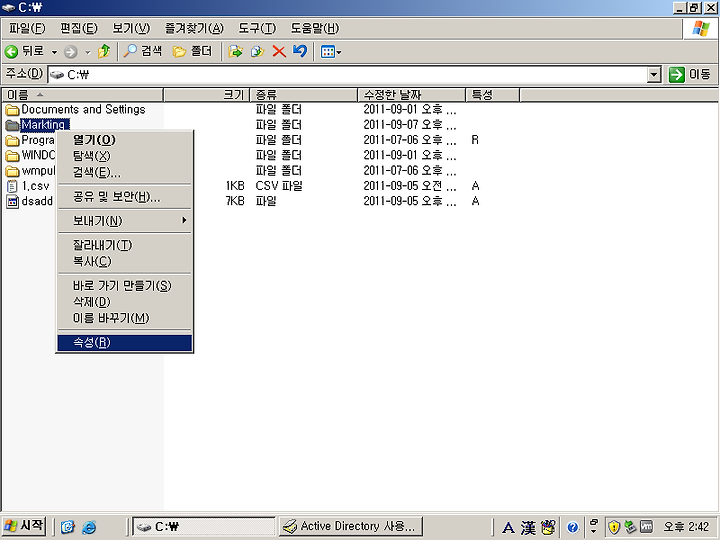Image resolution: width=720 pixels, height=540 pixels.
Task: Go up one folder level icon
Action: tap(104, 51)
